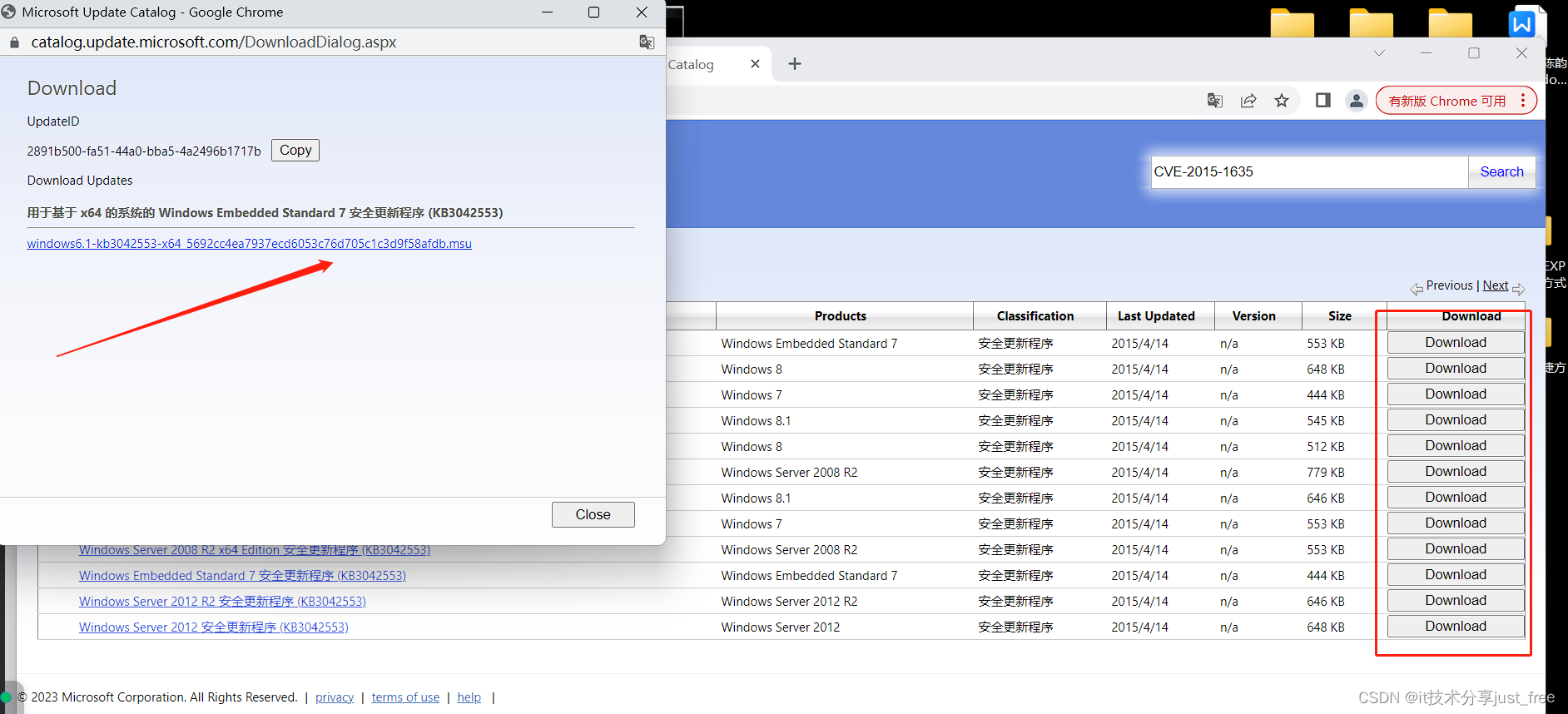Download the Windows 8.1 646 KB update
The height and width of the screenshot is (714, 1568).
(x=1456, y=498)
